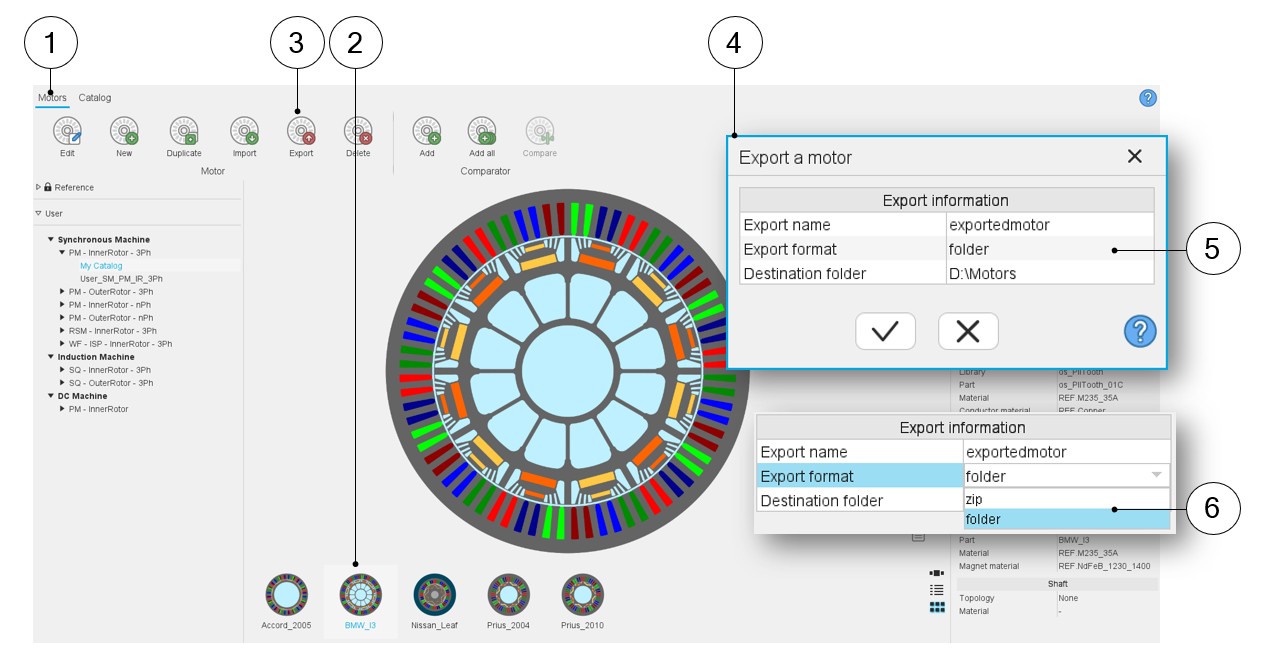Confirm the export with the checkmark button

[885, 331]
